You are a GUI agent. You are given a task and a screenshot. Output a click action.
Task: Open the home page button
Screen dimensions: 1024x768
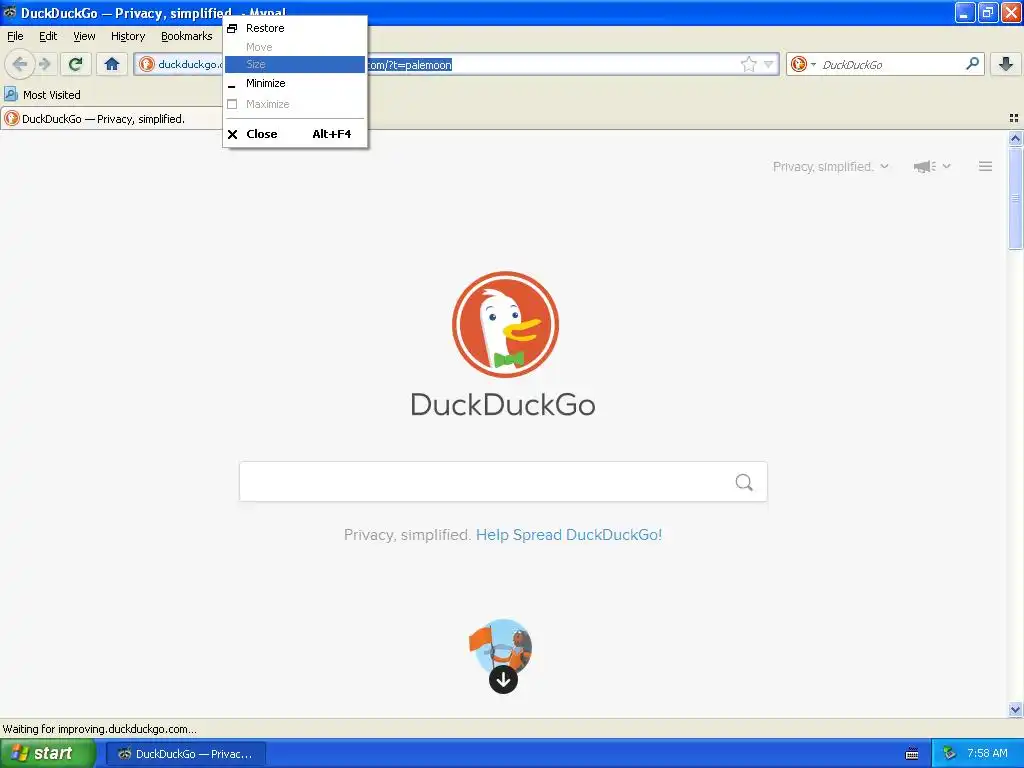click(x=112, y=64)
